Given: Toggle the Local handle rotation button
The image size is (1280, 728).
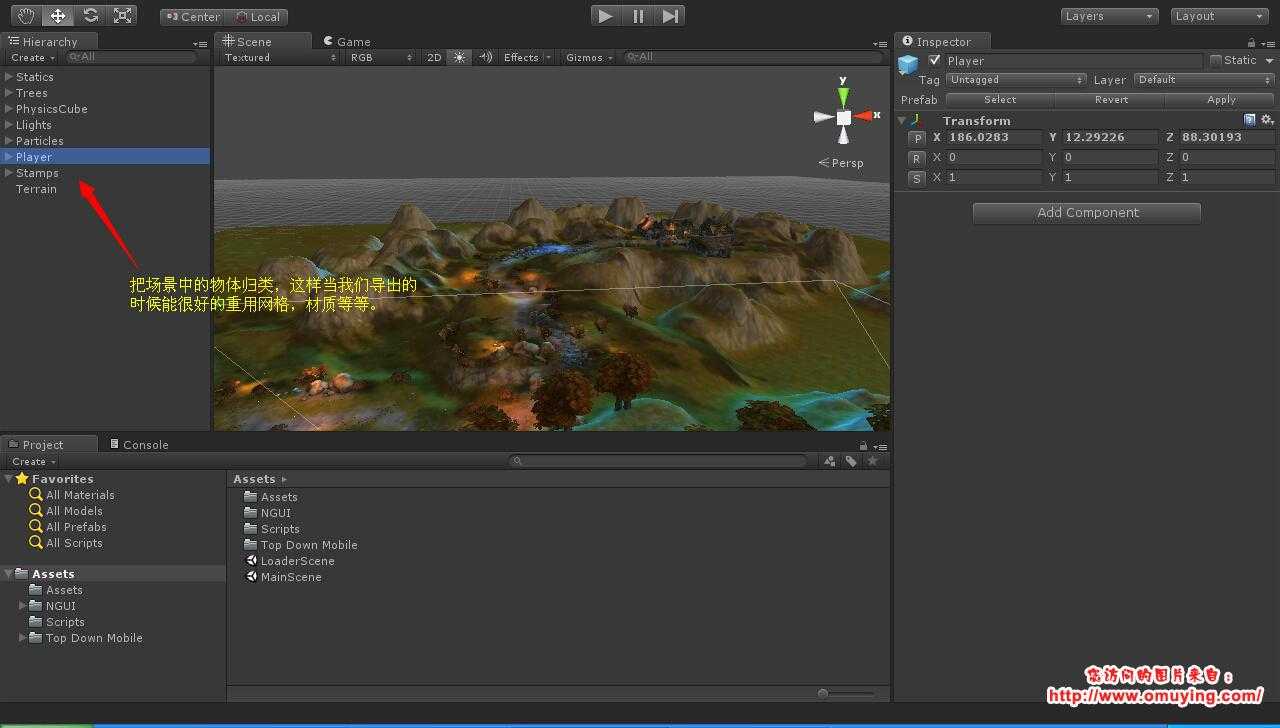Looking at the screenshot, I should [x=257, y=16].
